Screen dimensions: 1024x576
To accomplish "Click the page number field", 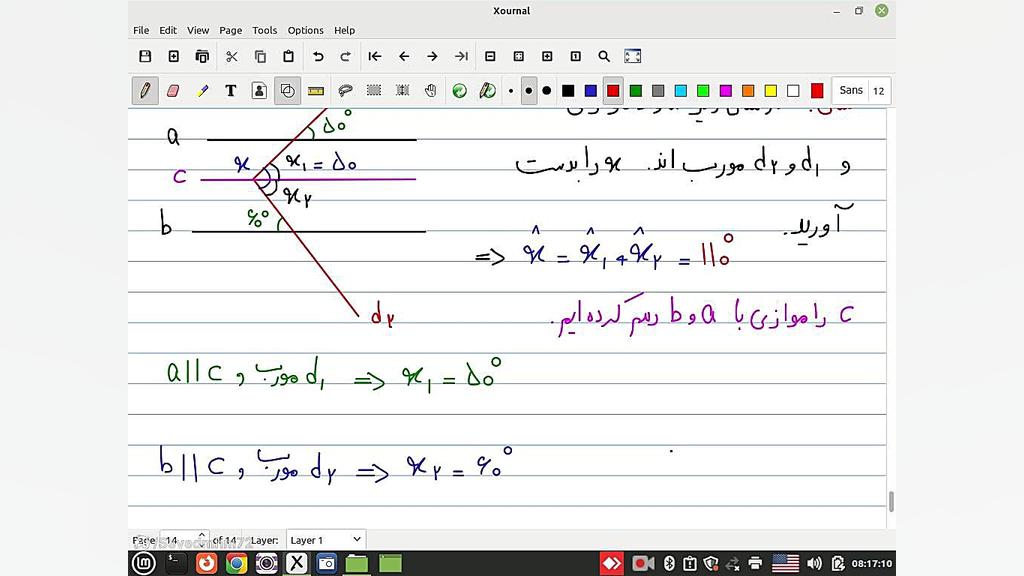I will tap(178, 540).
